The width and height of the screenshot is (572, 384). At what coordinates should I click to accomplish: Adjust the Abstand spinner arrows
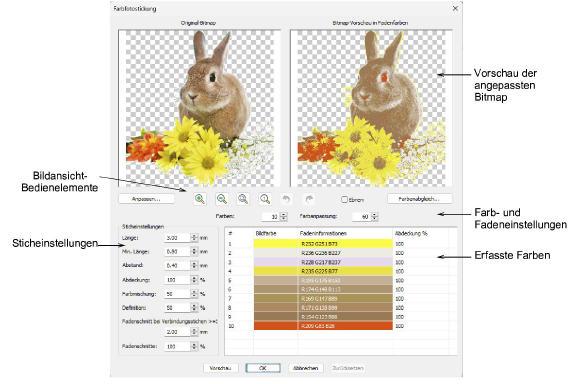[194, 265]
